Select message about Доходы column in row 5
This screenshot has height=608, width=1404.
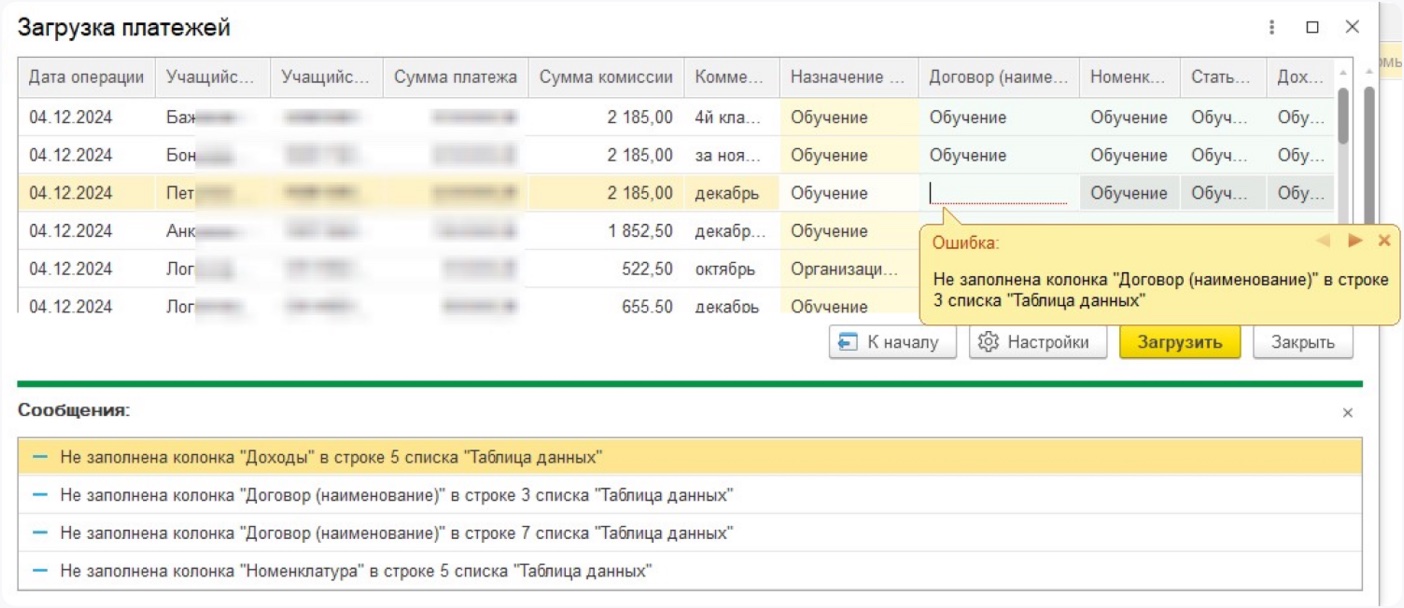(690, 457)
